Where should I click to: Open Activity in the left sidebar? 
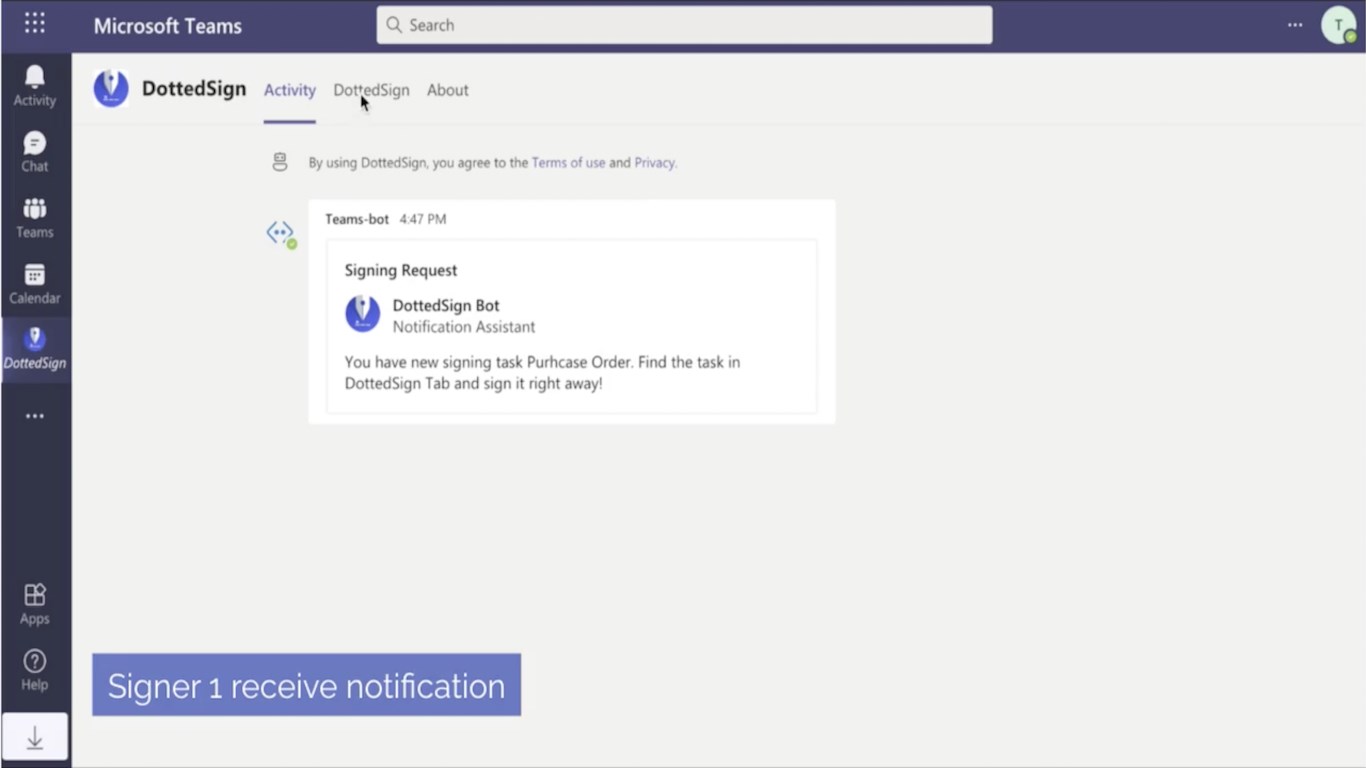[35, 86]
